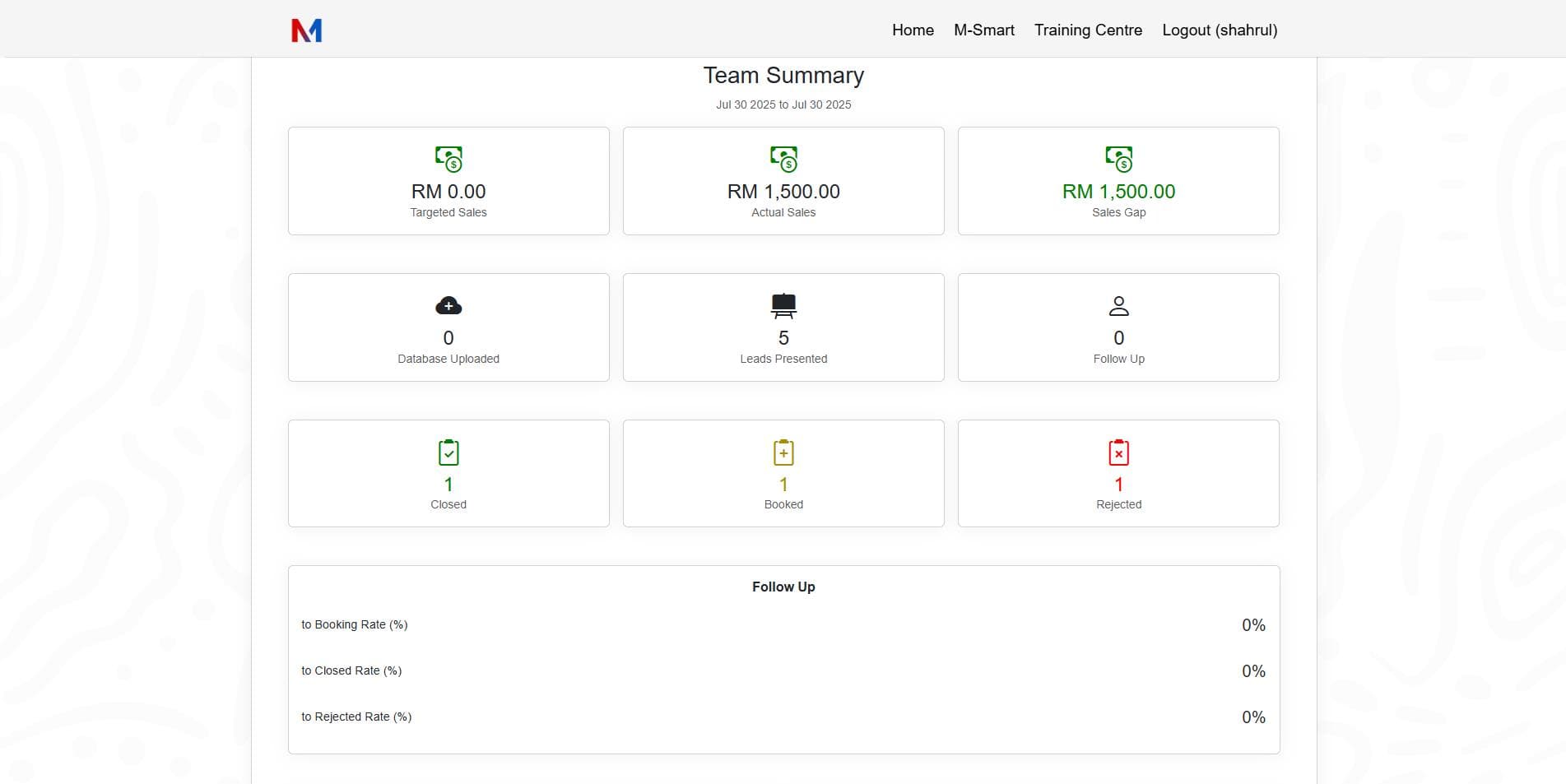The image size is (1566, 784).
Task: Navigate to M-Smart
Action: tap(983, 30)
